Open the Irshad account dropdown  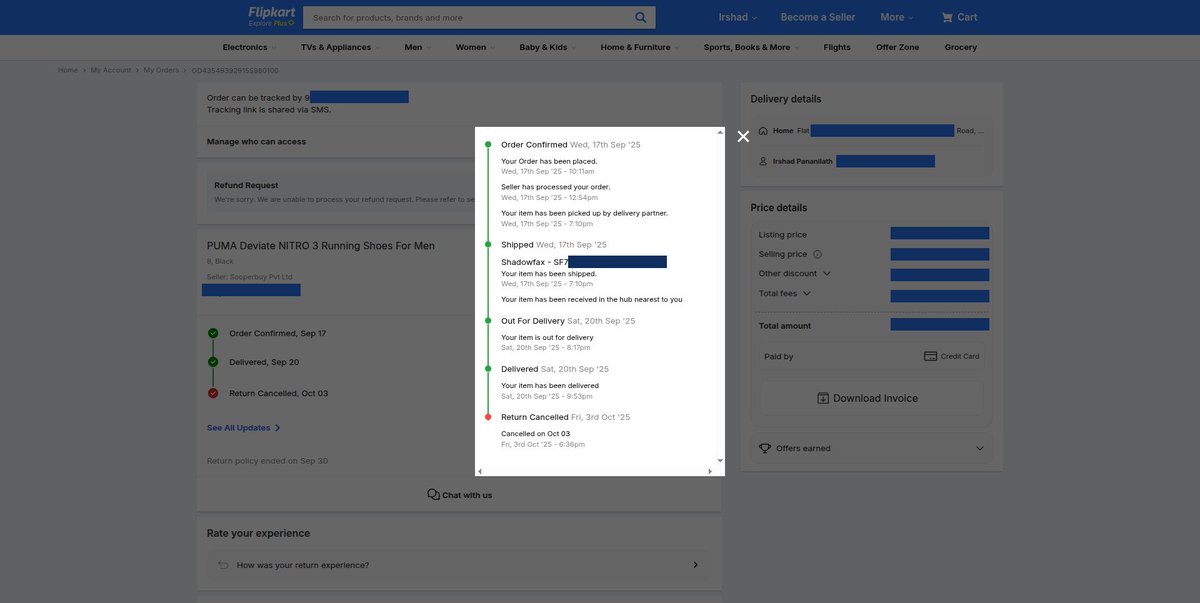[x=738, y=17]
